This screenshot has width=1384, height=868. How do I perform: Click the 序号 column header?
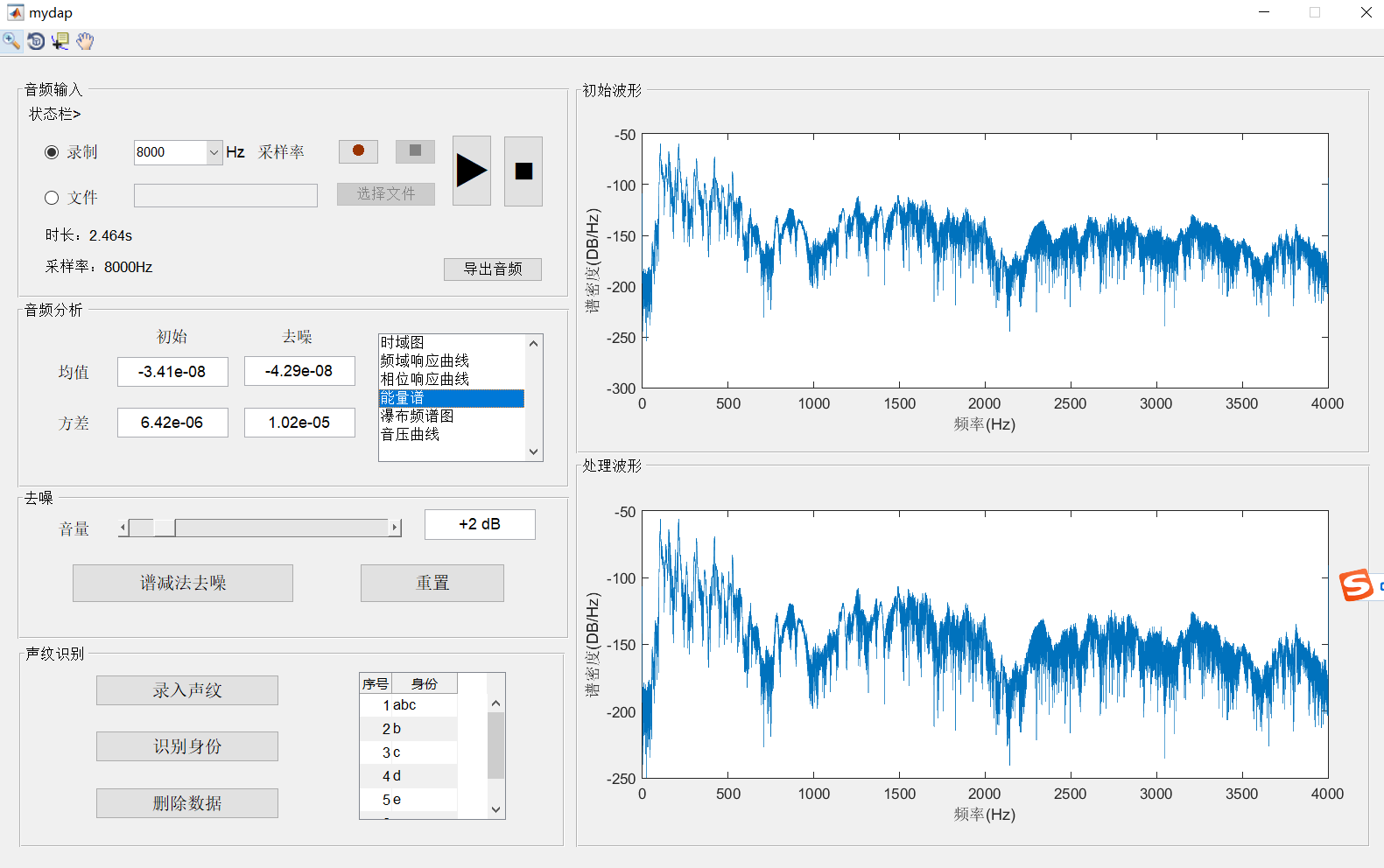pos(376,683)
